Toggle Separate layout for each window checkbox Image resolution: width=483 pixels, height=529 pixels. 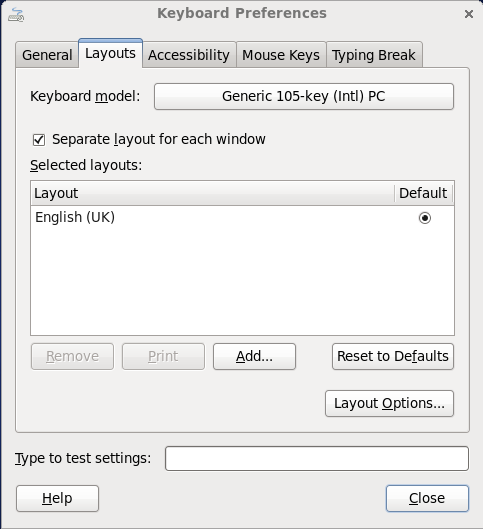click(39, 140)
